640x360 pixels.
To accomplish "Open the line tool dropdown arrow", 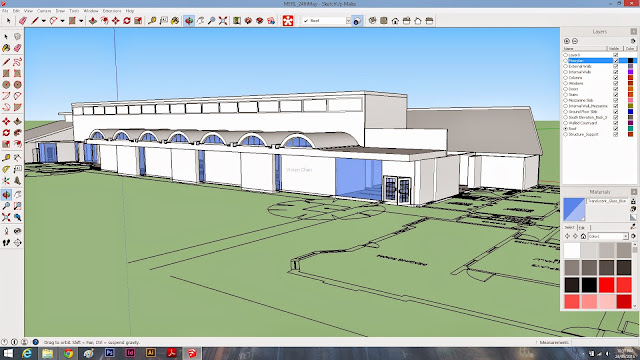I will coord(43,21).
